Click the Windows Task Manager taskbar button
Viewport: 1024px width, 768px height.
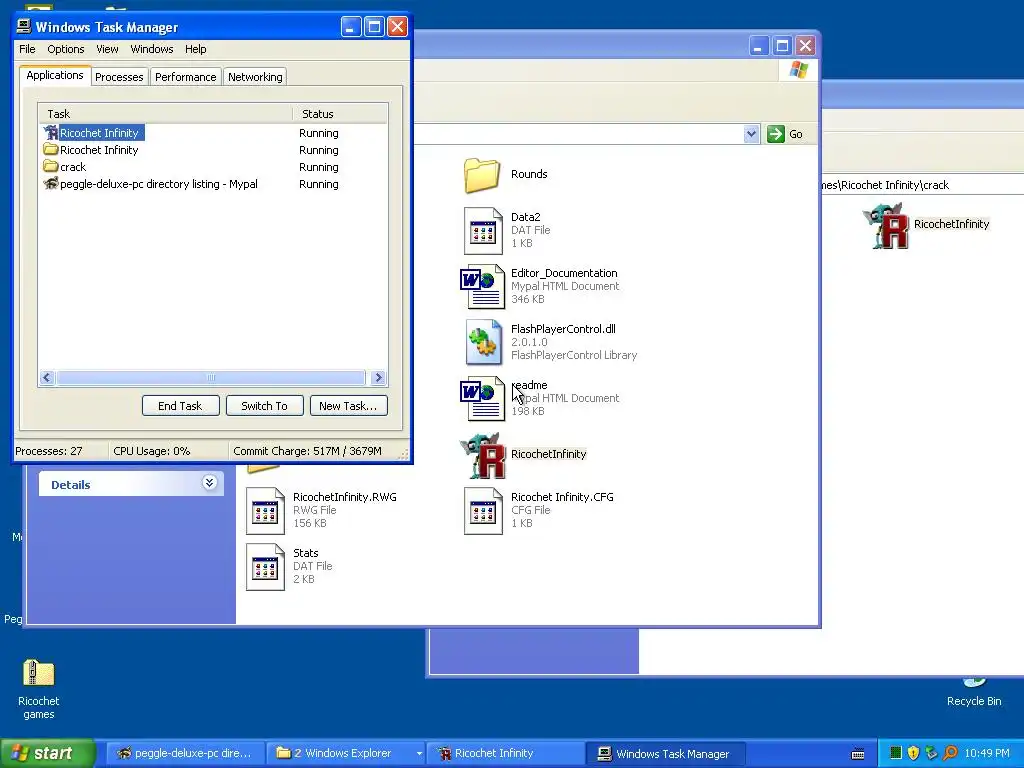665,753
